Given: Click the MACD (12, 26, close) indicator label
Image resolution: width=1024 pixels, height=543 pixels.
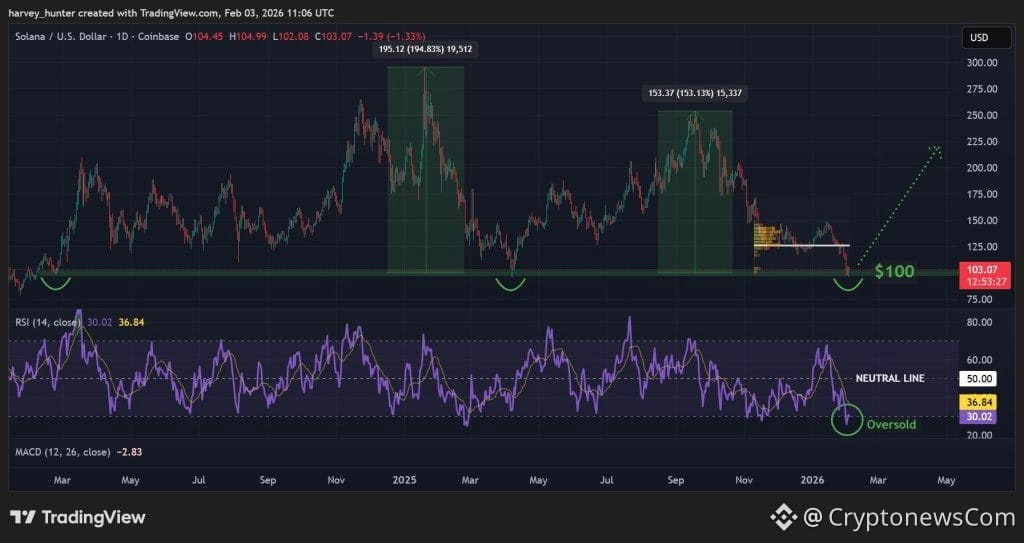Looking at the screenshot, I should pyautogui.click(x=63, y=452).
